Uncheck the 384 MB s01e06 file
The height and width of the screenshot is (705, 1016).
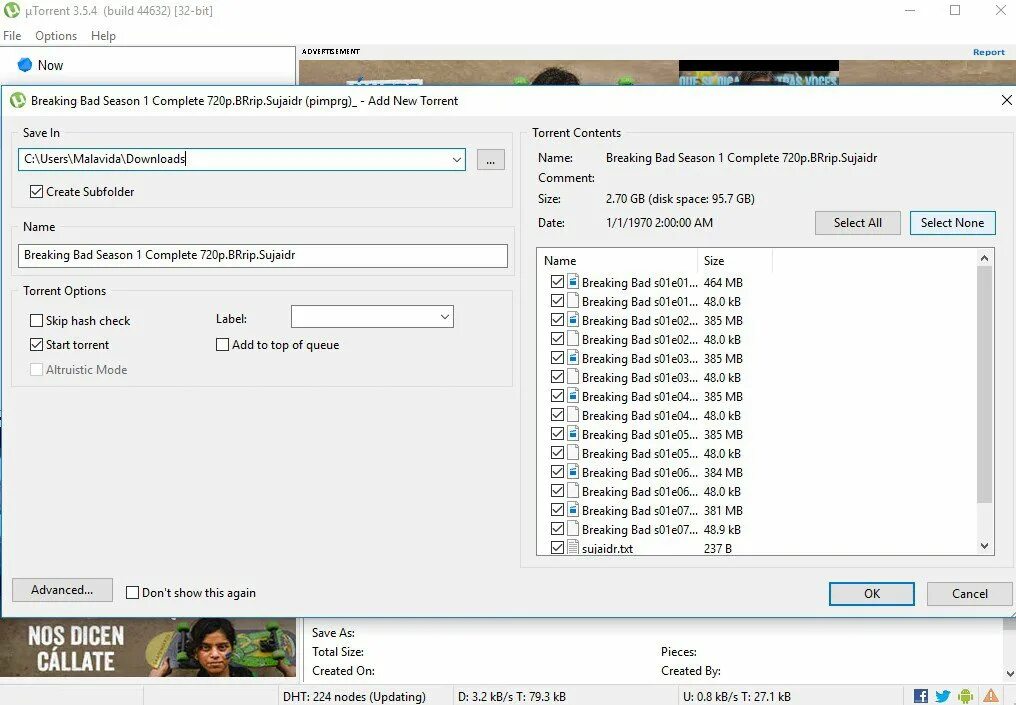(557, 472)
